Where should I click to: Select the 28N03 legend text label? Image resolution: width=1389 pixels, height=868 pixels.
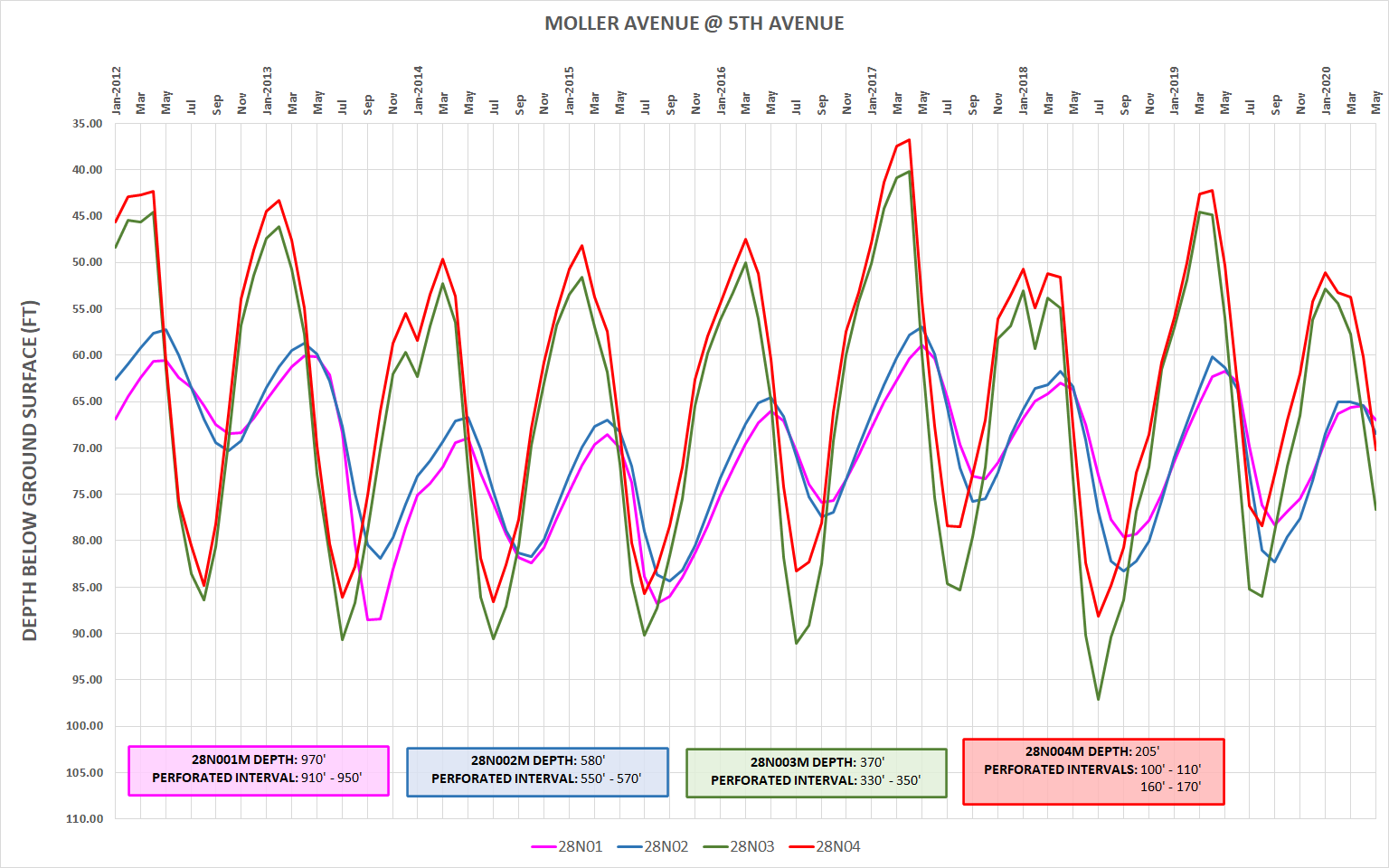pyautogui.click(x=751, y=847)
